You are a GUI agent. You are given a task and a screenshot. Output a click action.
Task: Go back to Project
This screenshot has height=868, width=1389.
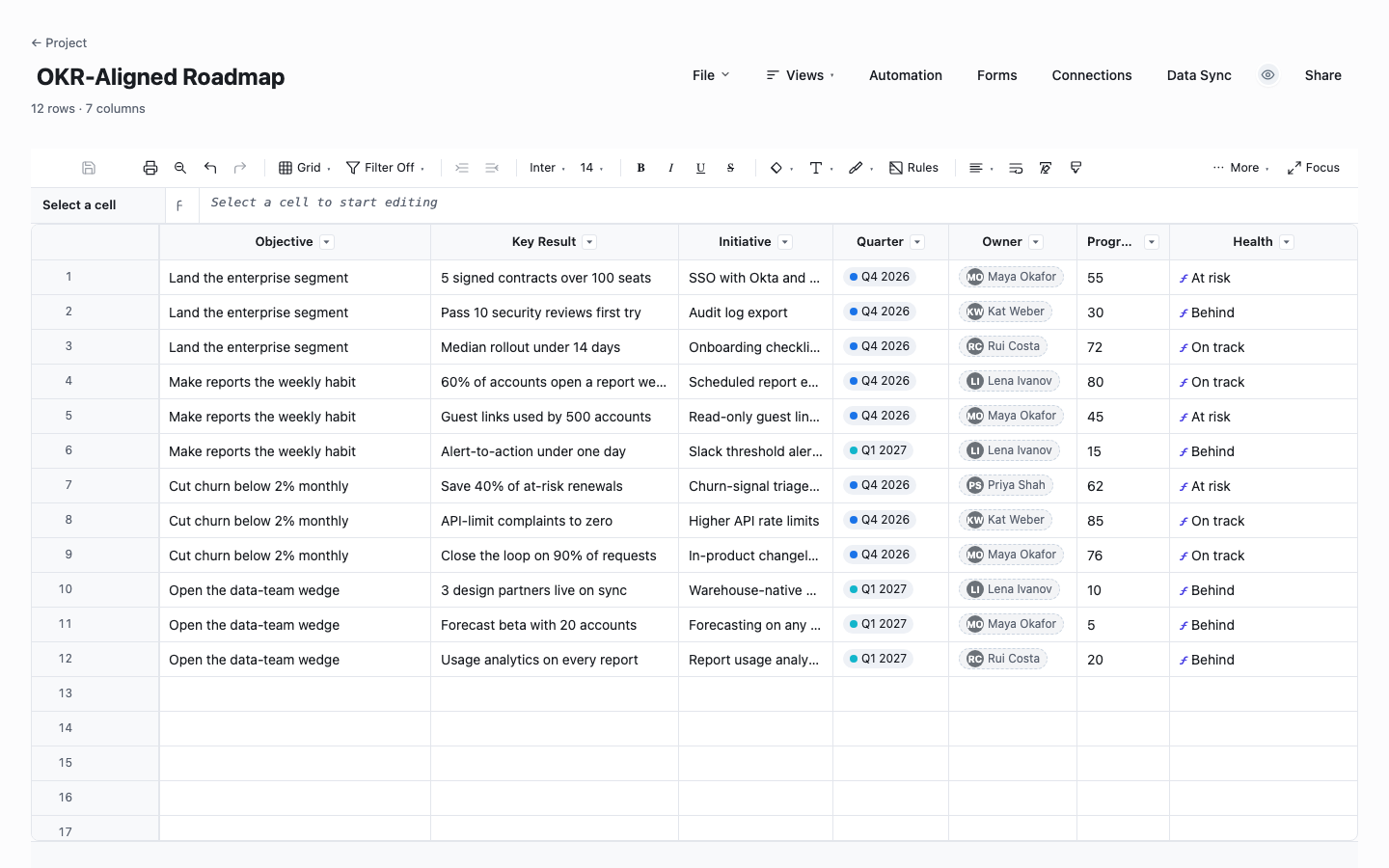pos(59,42)
